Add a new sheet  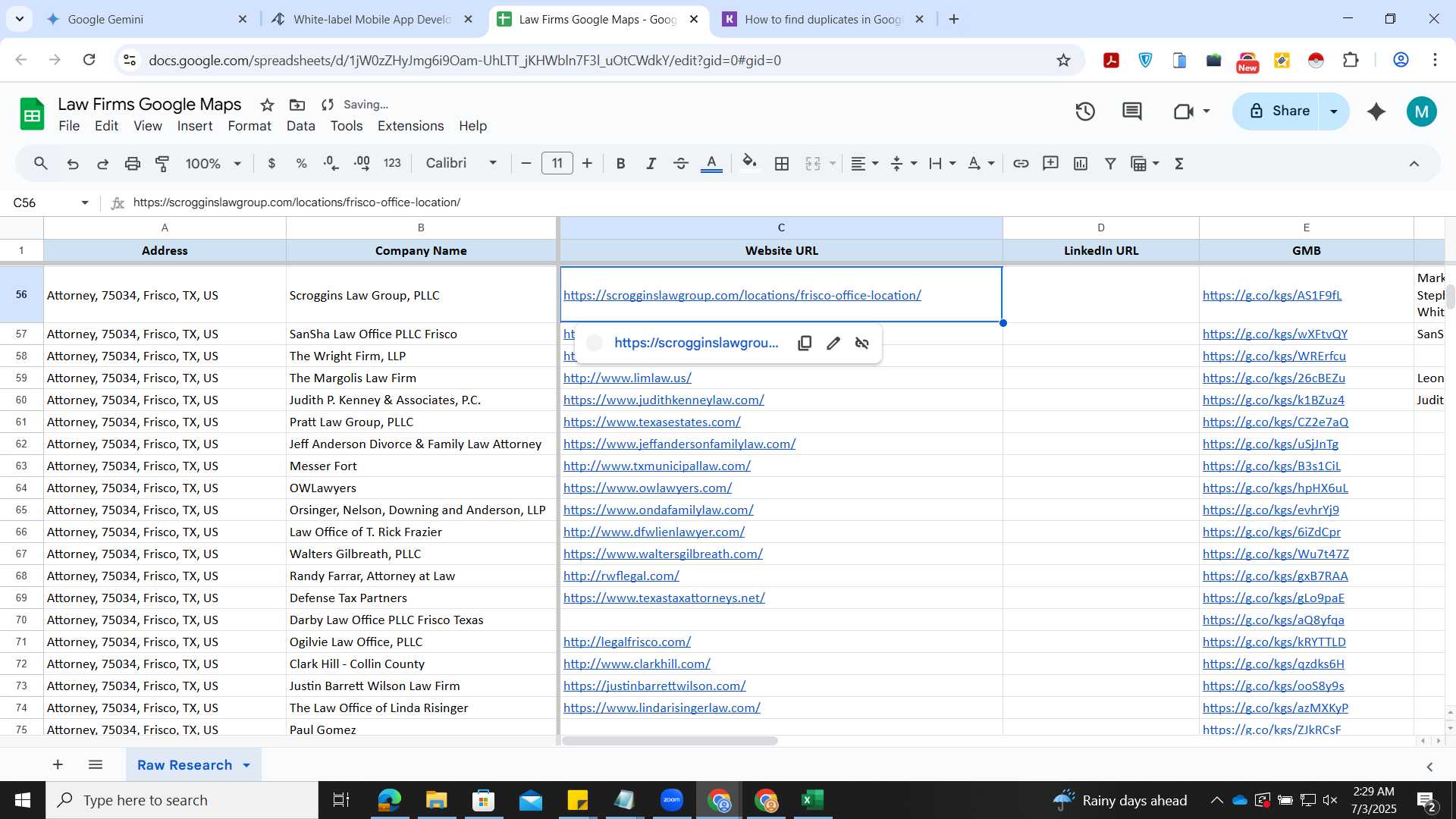click(58, 764)
